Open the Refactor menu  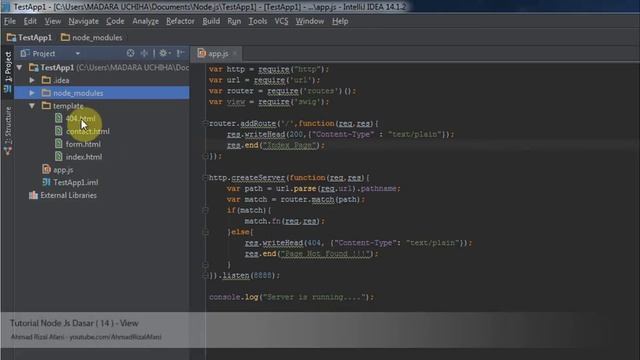click(180, 21)
